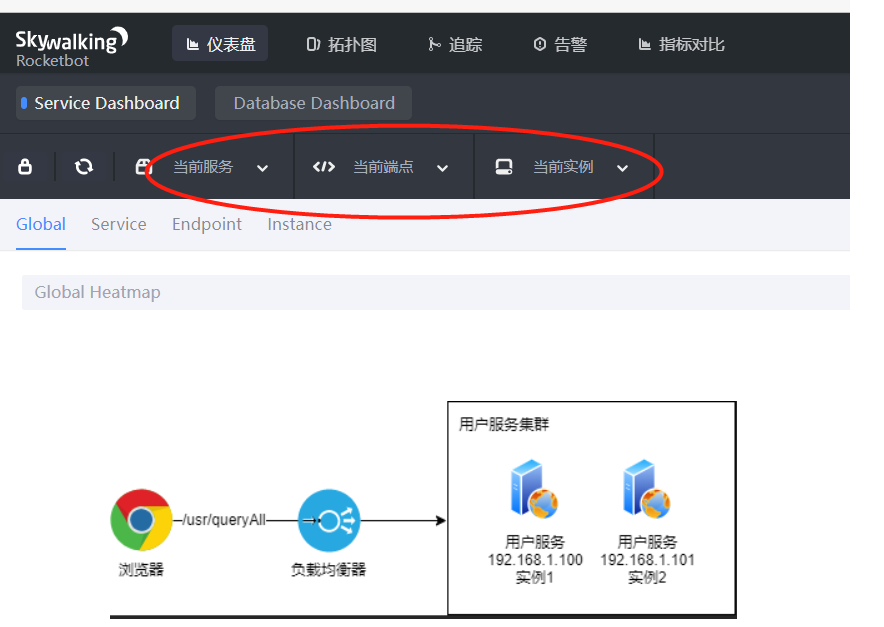Expand the chevron next to 当前实例
The width and height of the screenshot is (884, 627).
click(622, 168)
